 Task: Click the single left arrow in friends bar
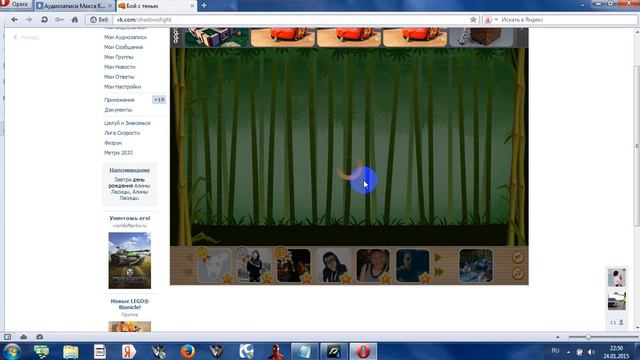click(x=189, y=258)
